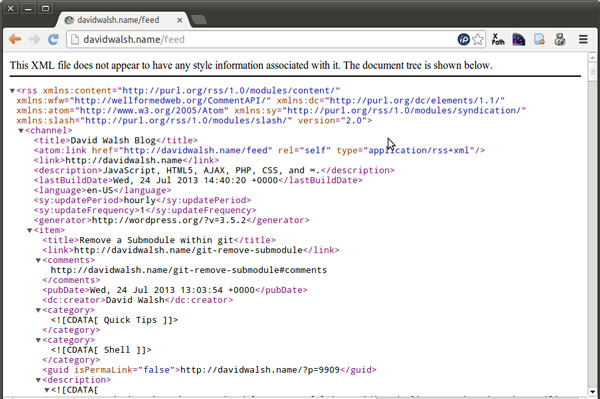Click the generator URL wordpress.org/?v=3.5.2

click(x=169, y=220)
